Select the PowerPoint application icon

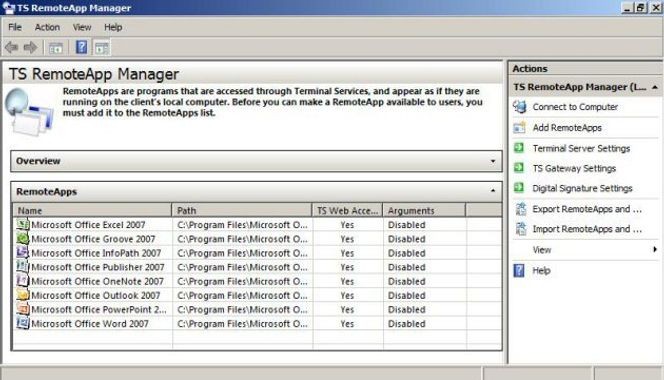point(22,309)
